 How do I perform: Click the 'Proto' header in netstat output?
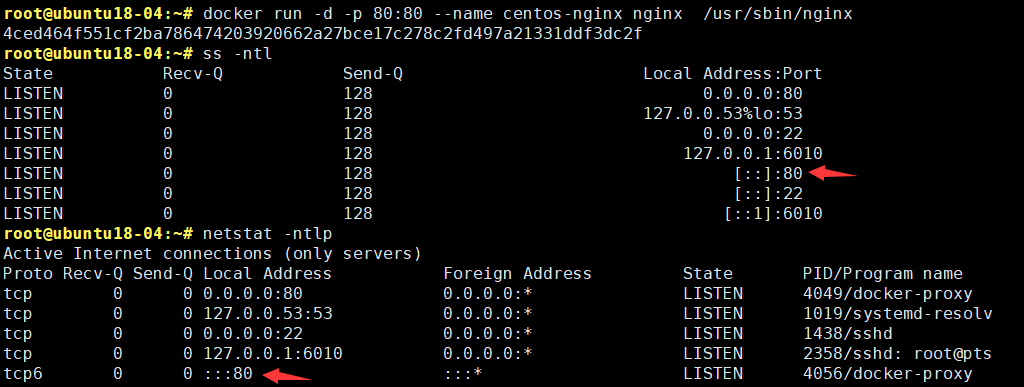click(x=28, y=273)
